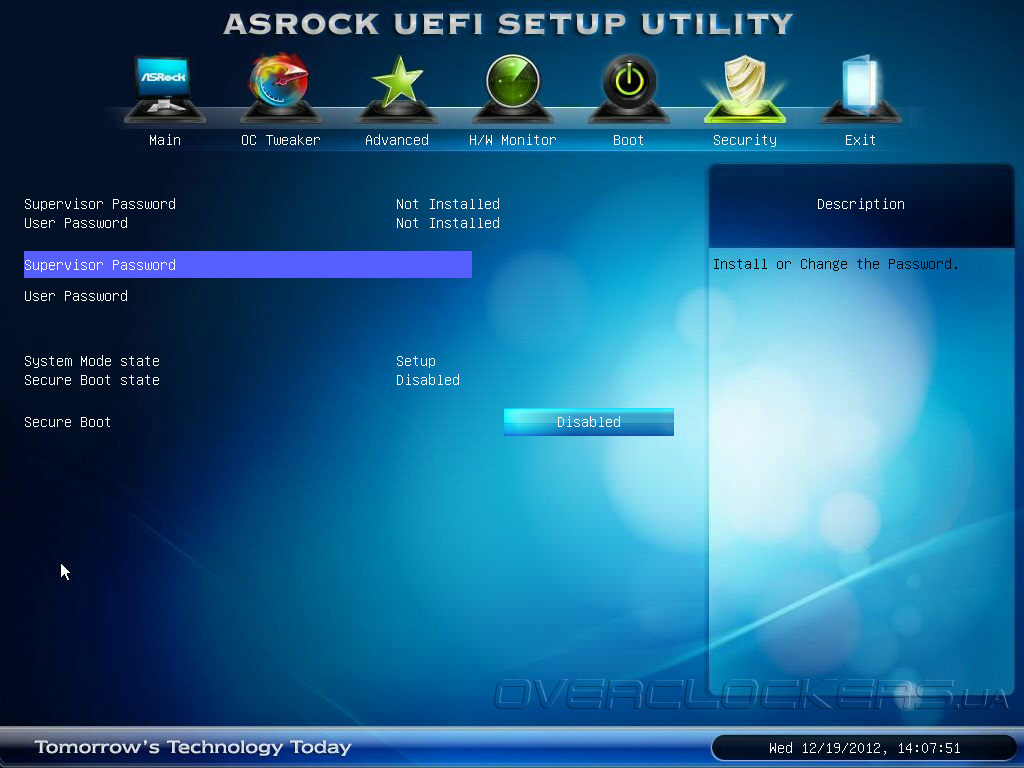1024x768 pixels.
Task: Select the Security tab label
Action: [744, 140]
